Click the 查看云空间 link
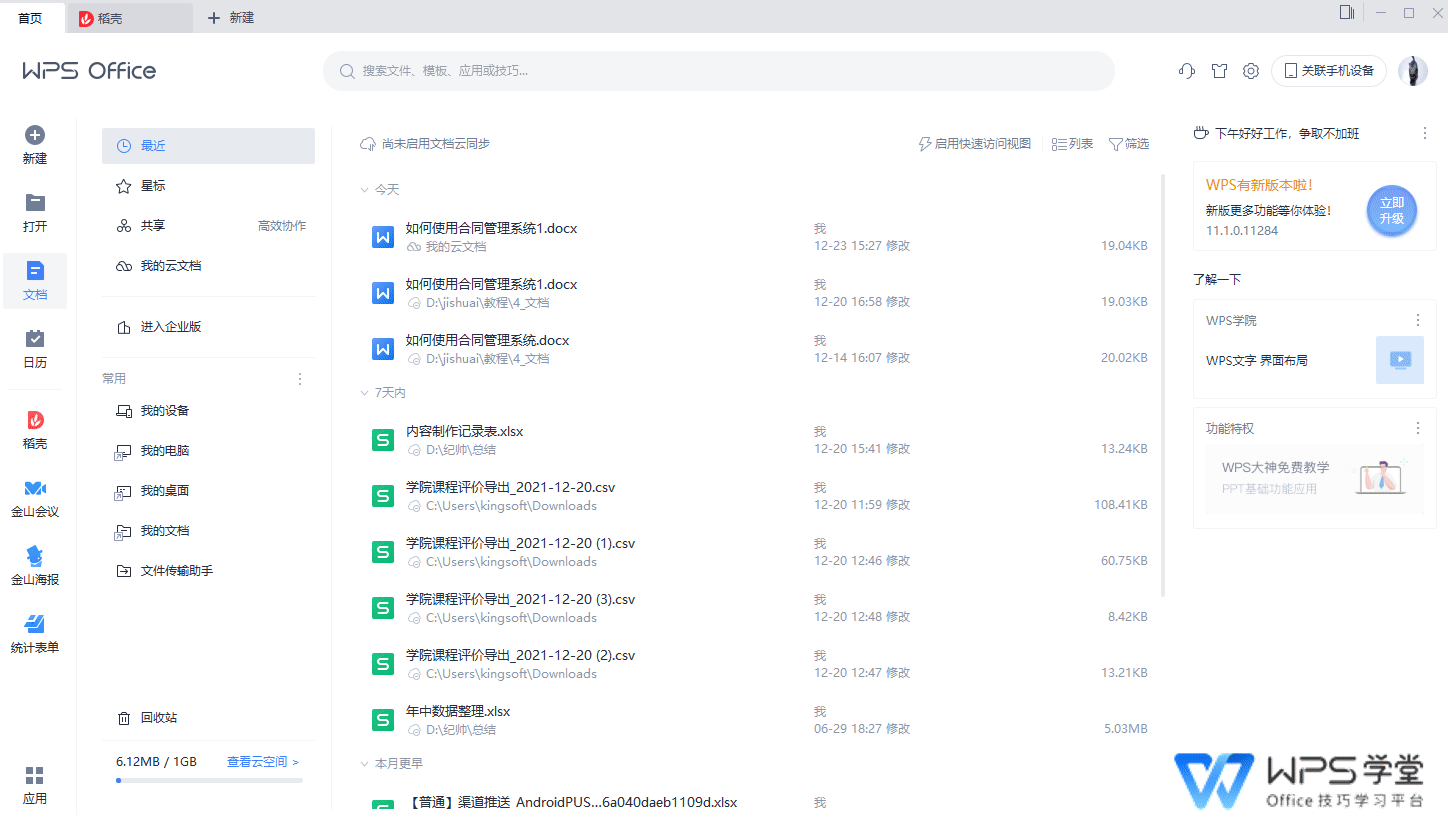This screenshot has height=824, width=1448. tap(263, 762)
